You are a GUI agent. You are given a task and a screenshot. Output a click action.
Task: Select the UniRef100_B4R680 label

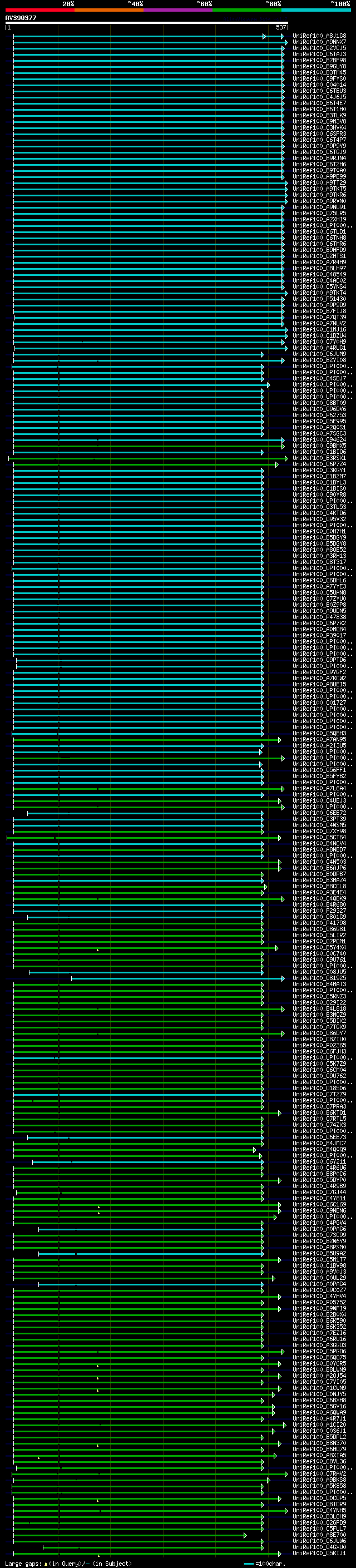[x=319, y=904]
